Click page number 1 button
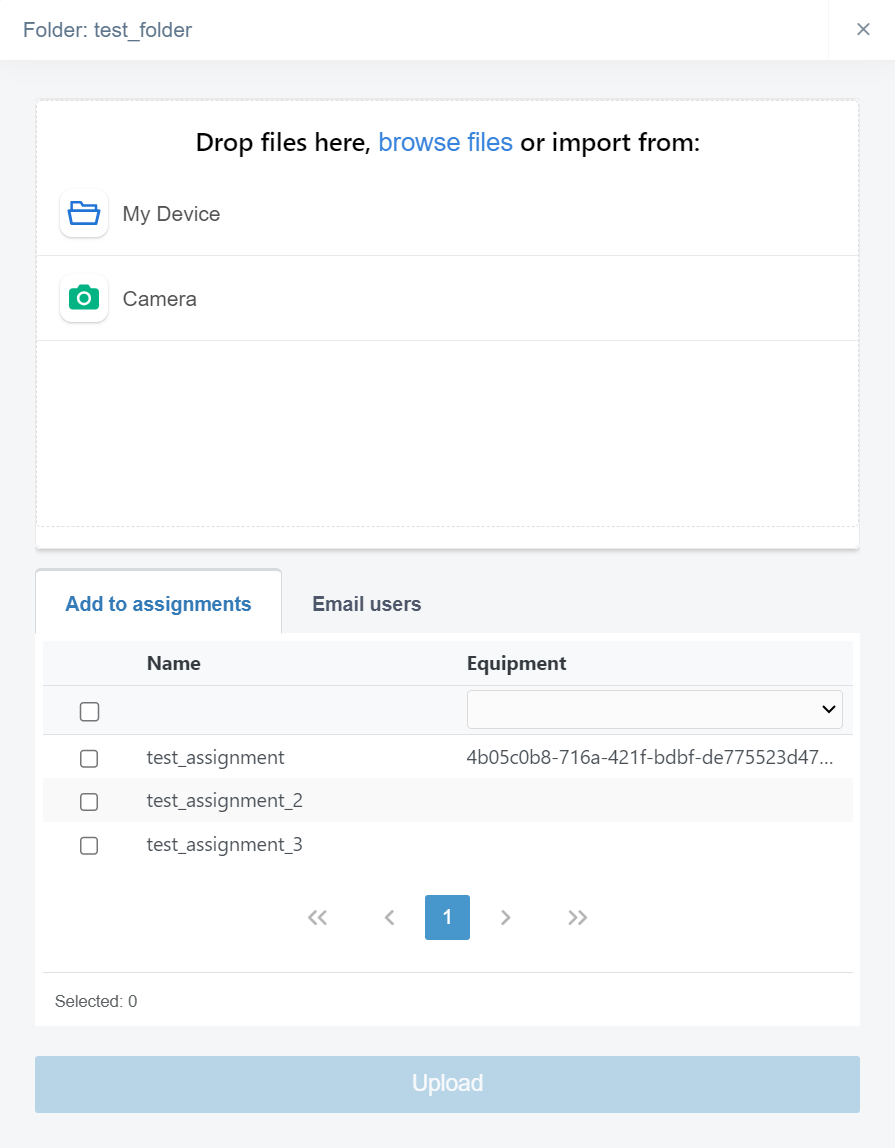This screenshot has height=1148, width=895. (x=447, y=917)
